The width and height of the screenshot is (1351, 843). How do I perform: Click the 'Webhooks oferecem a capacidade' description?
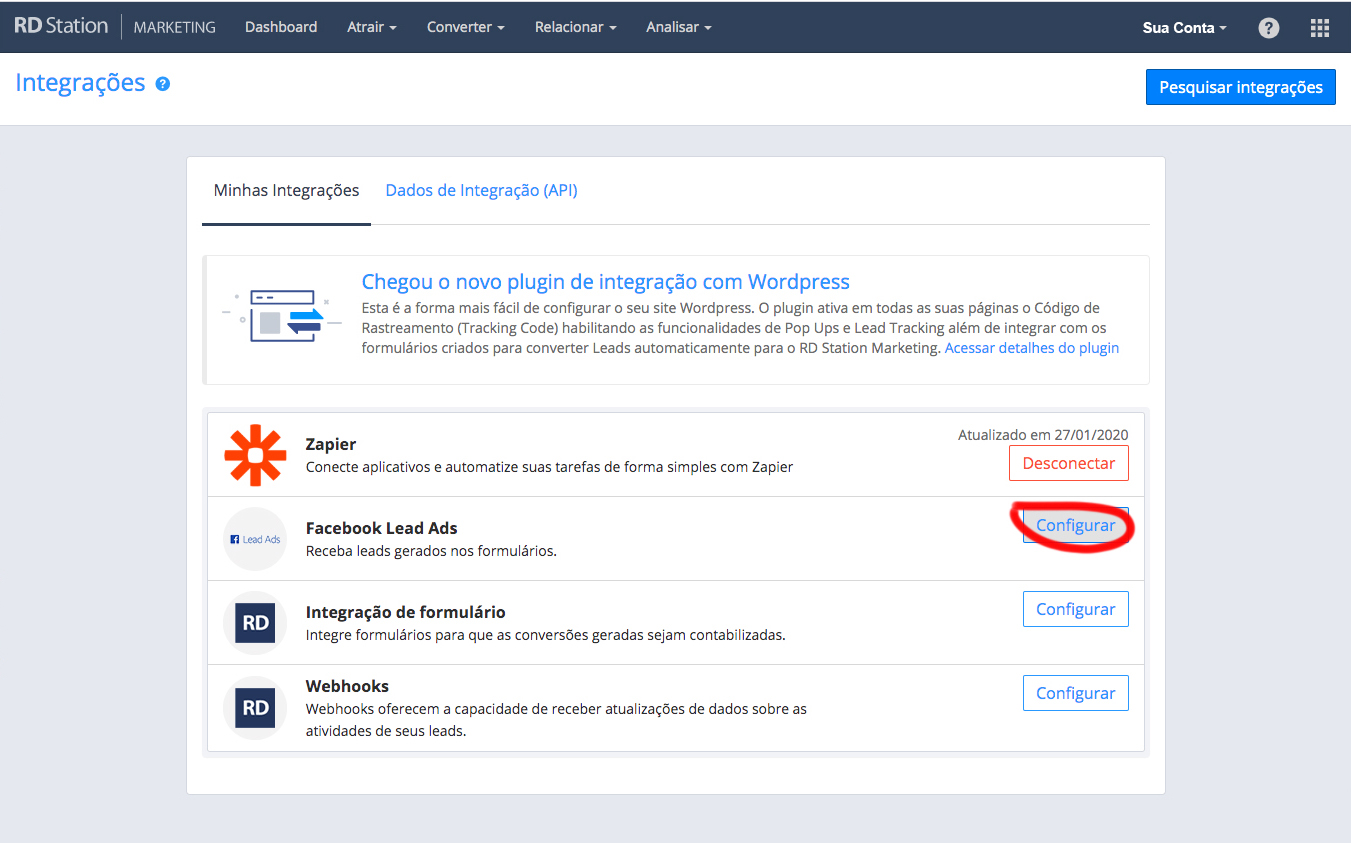[556, 720]
